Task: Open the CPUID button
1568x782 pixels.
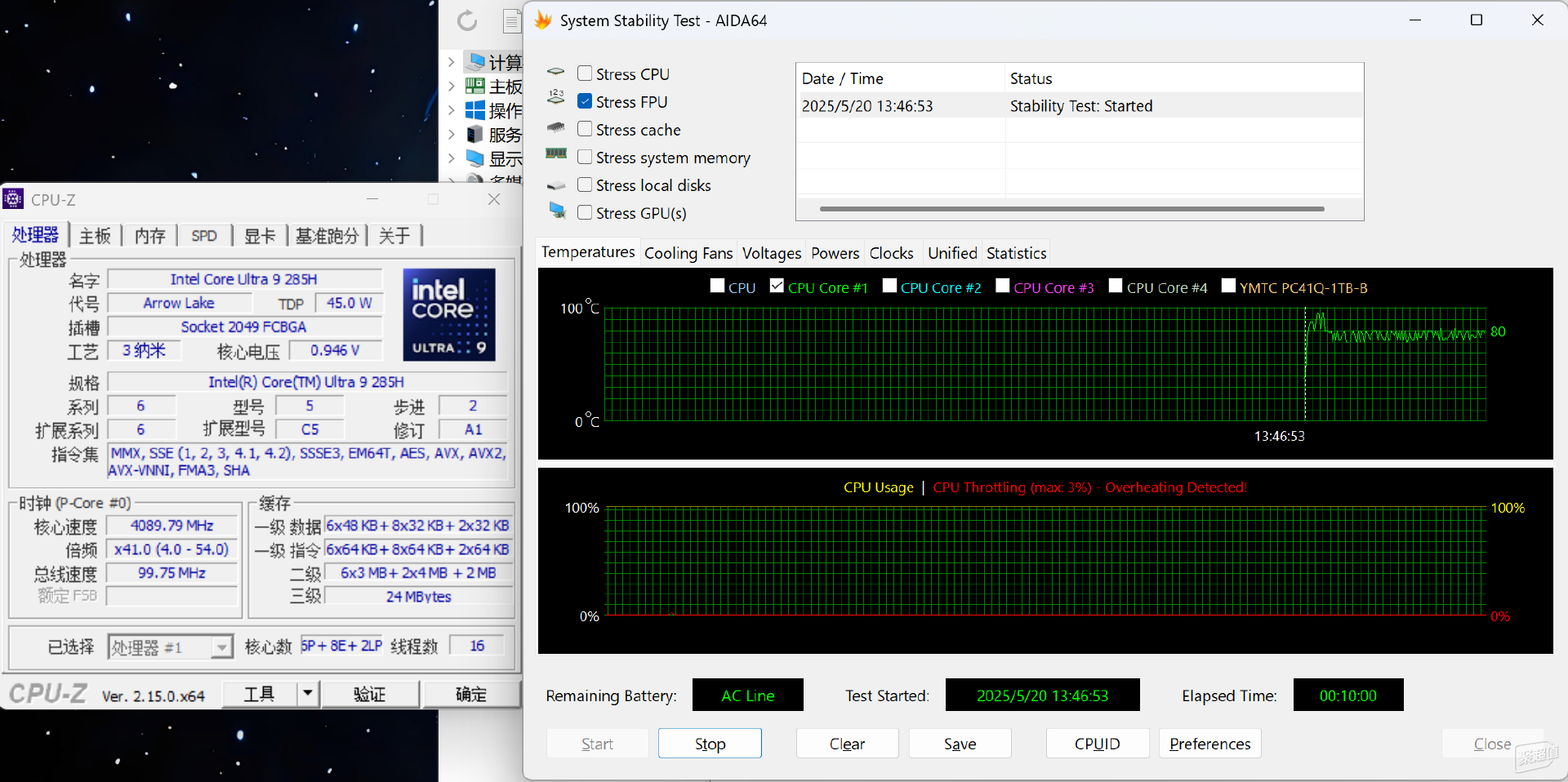Action: [1097, 744]
